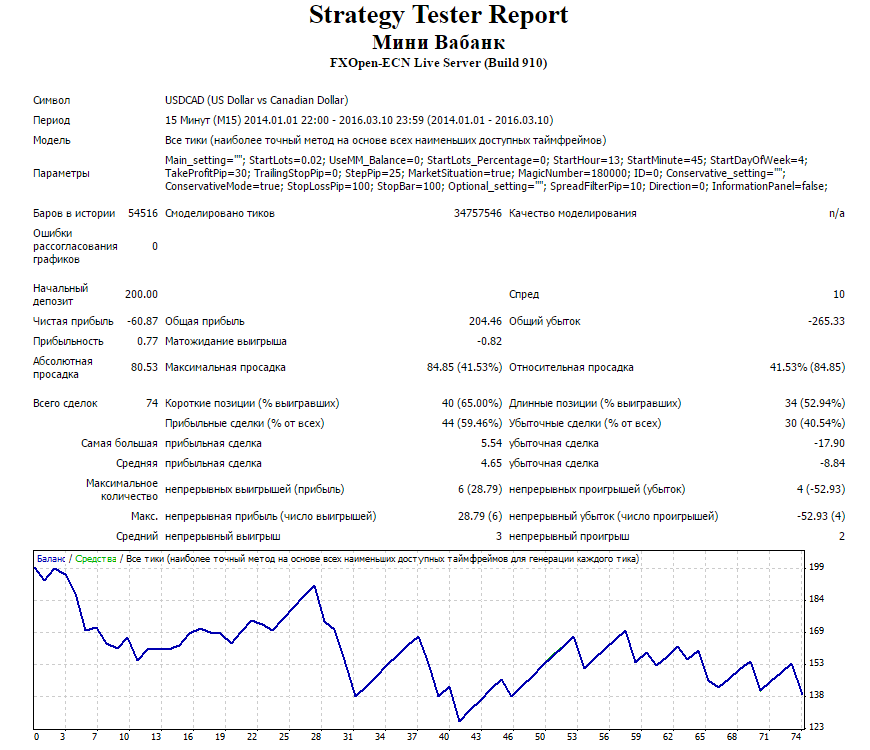Click profit trades value '44 (59.46%)'
The height and width of the screenshot is (750, 870).
[472, 423]
